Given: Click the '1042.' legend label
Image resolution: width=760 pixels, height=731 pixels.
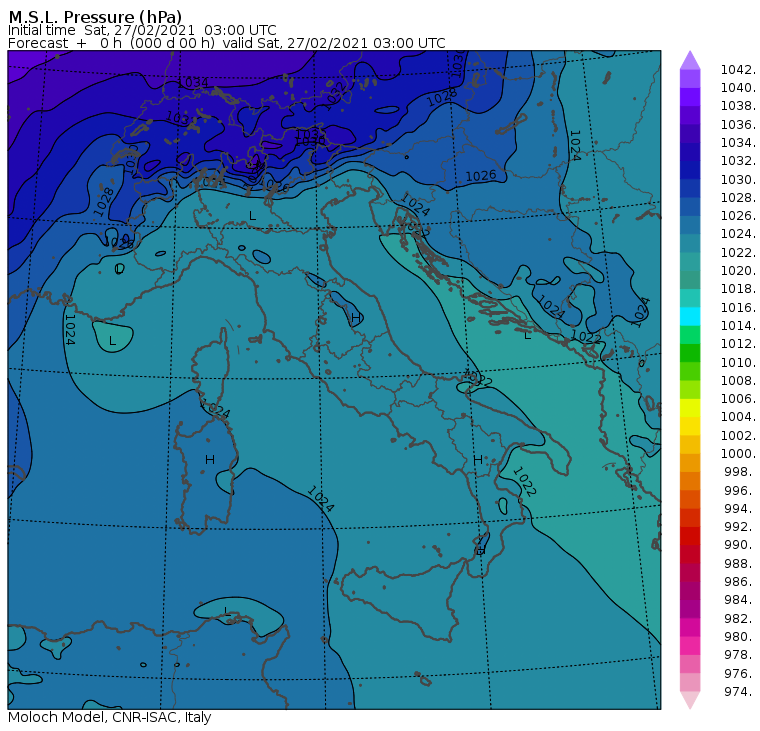Looking at the screenshot, I should [x=738, y=70].
